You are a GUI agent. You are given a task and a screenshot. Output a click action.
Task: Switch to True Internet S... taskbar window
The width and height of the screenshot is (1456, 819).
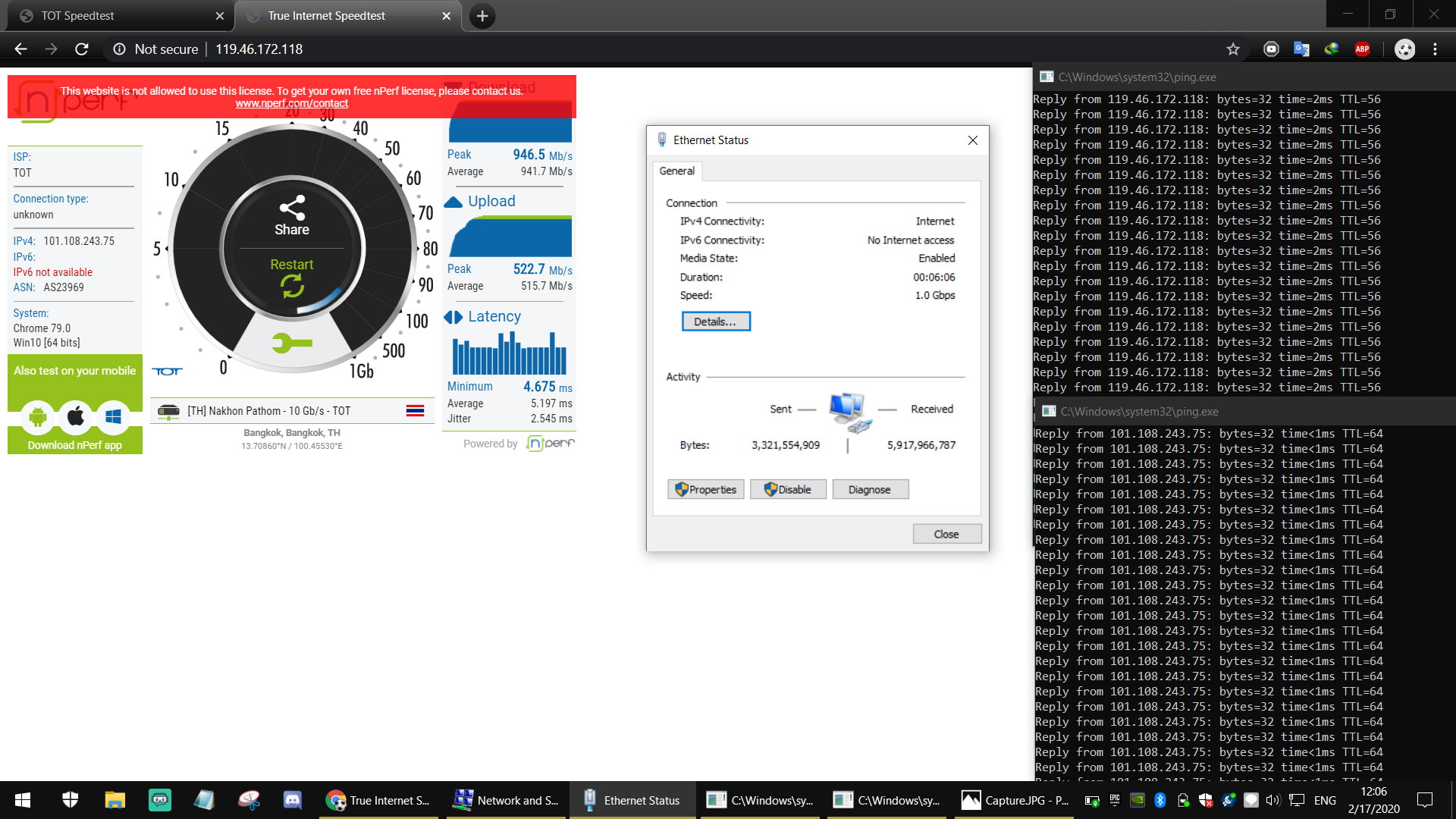(x=379, y=800)
